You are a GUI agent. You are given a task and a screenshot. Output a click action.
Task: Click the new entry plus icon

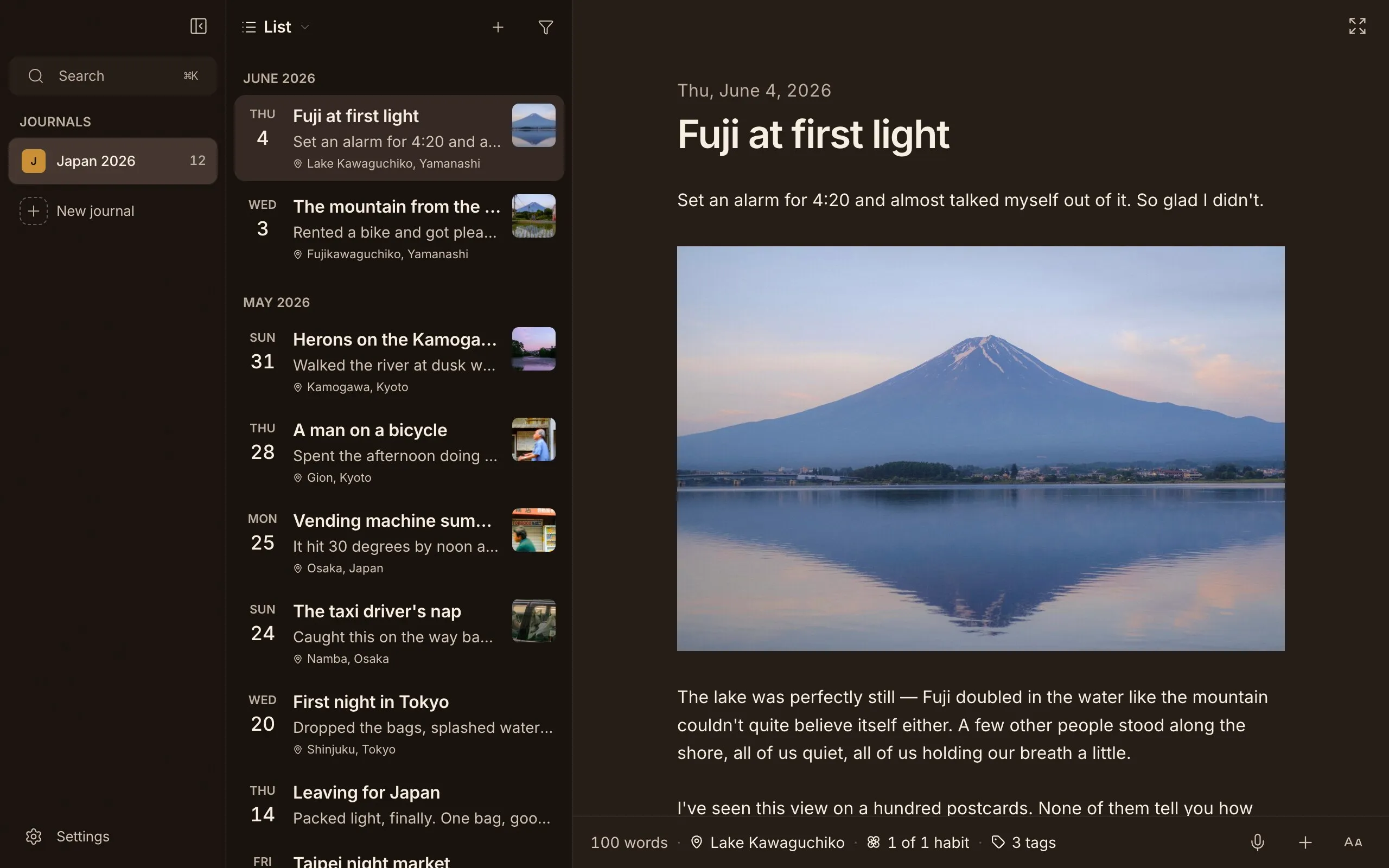point(498,27)
